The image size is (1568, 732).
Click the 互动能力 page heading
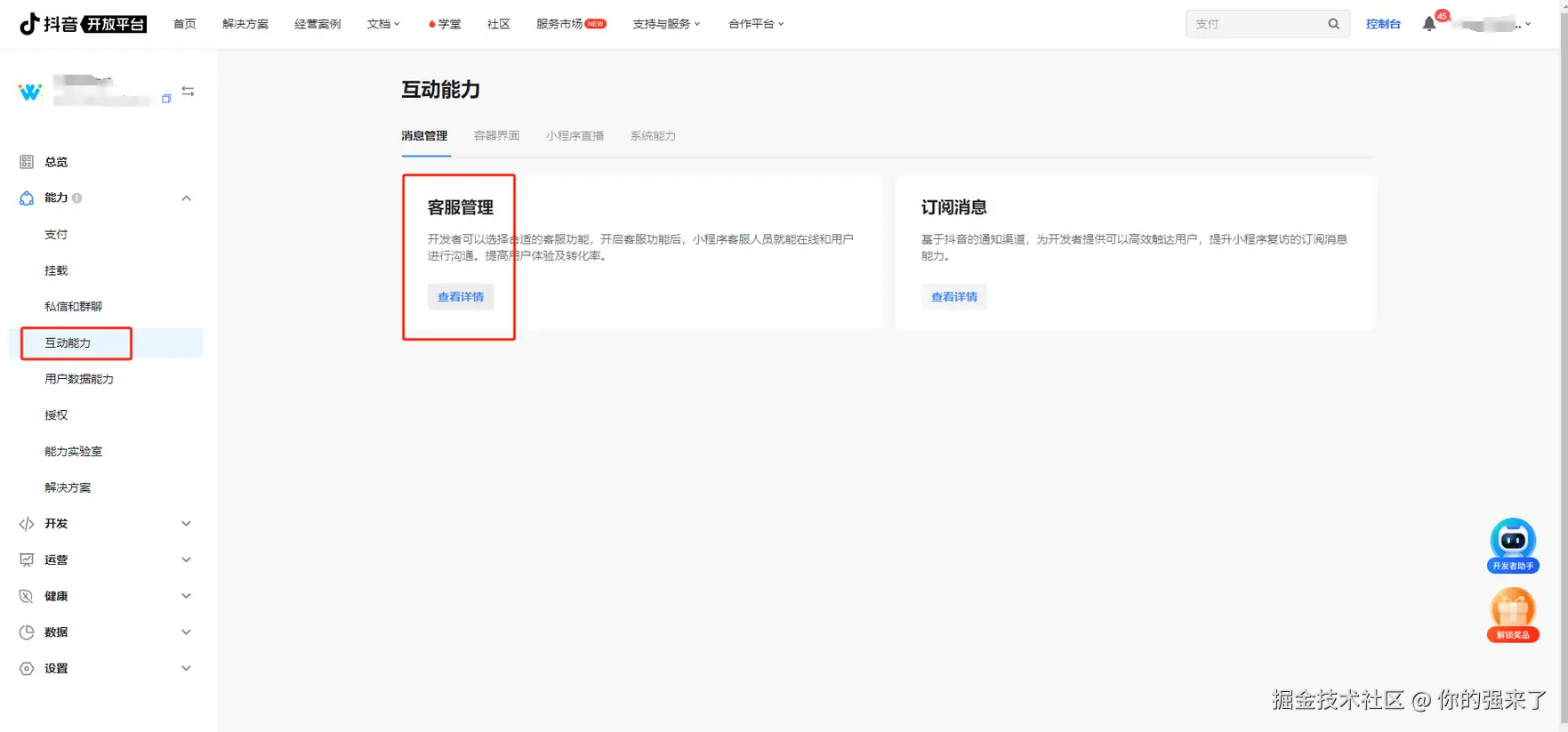click(x=441, y=90)
